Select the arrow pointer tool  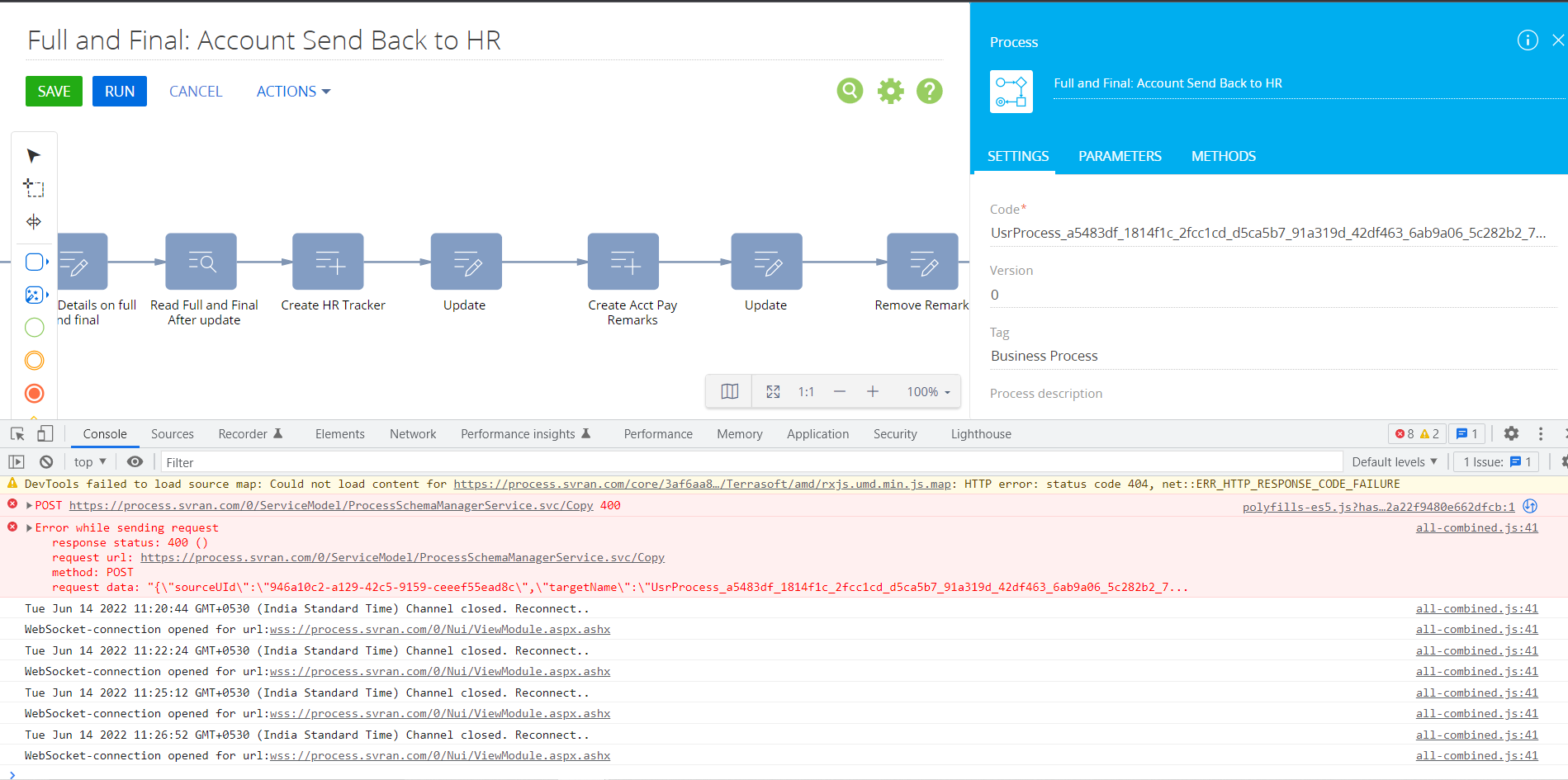coord(34,156)
